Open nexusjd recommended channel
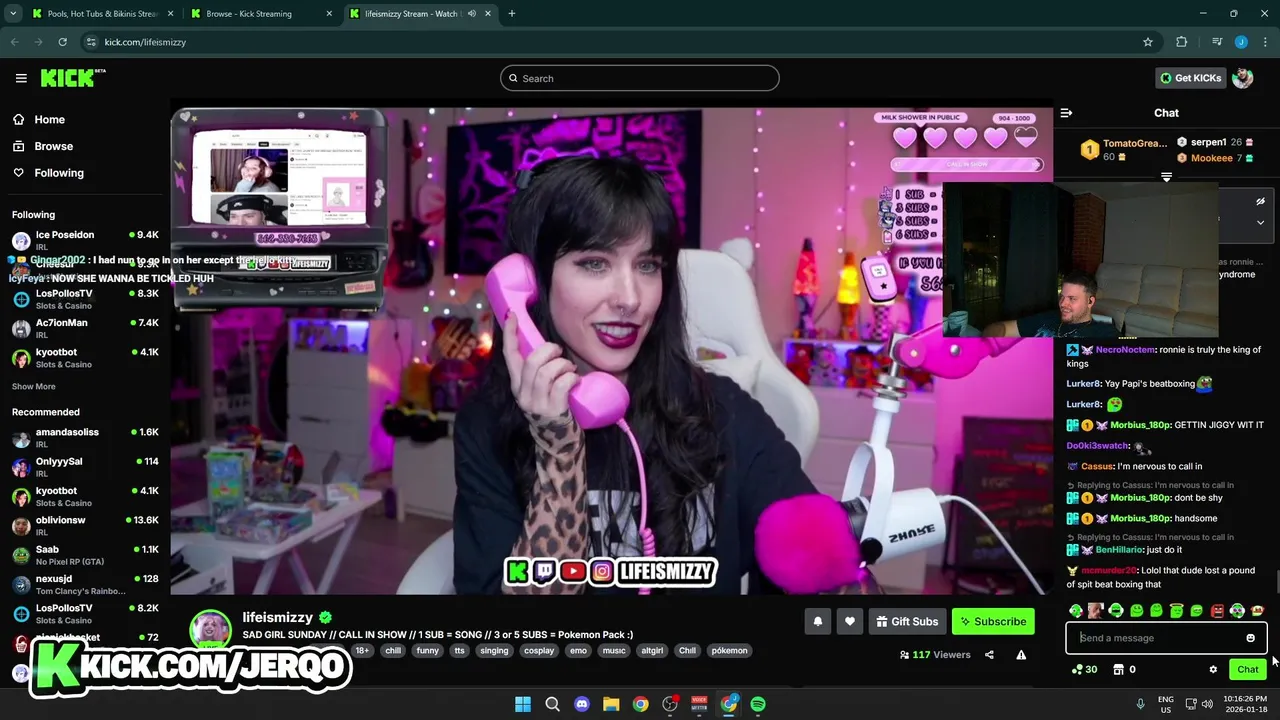Screen dimensions: 1280x720 [85, 584]
